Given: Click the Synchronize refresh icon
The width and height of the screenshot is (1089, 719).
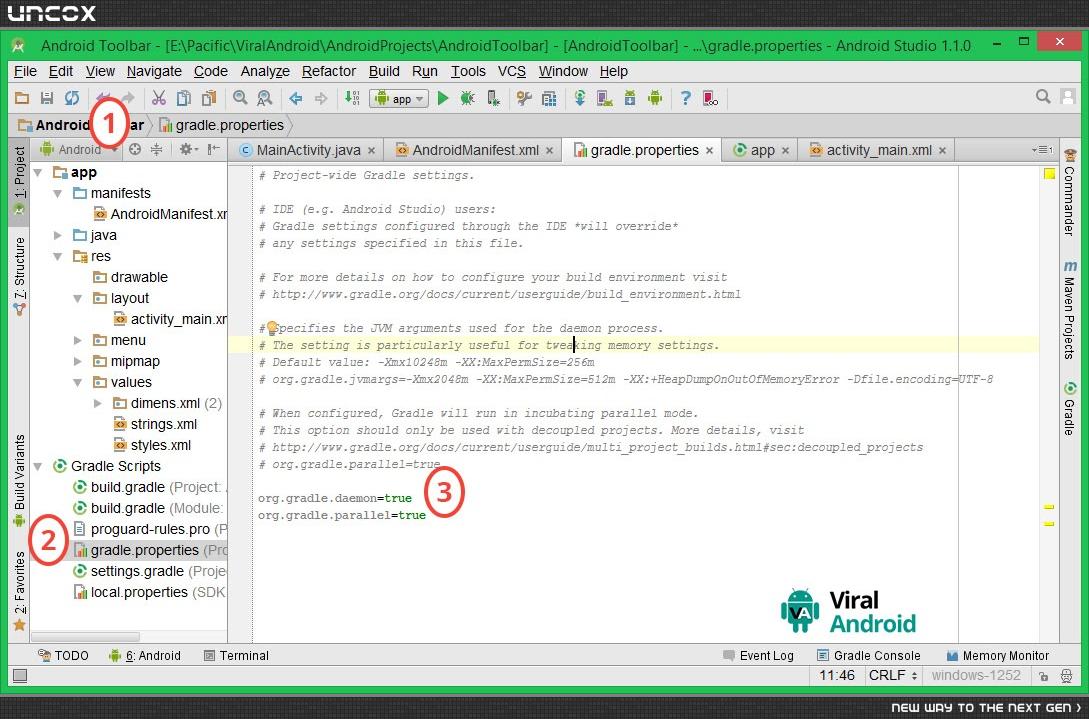Looking at the screenshot, I should point(72,99).
